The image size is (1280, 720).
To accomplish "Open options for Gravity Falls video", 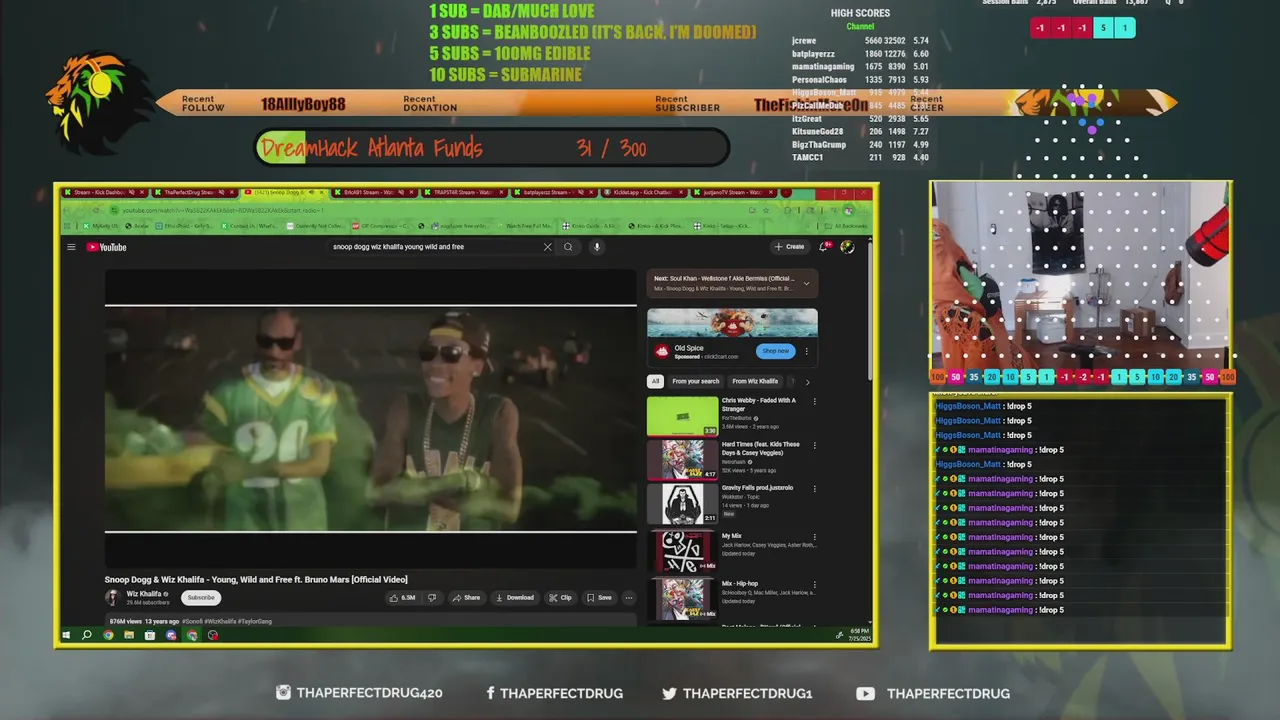I will [x=814, y=488].
